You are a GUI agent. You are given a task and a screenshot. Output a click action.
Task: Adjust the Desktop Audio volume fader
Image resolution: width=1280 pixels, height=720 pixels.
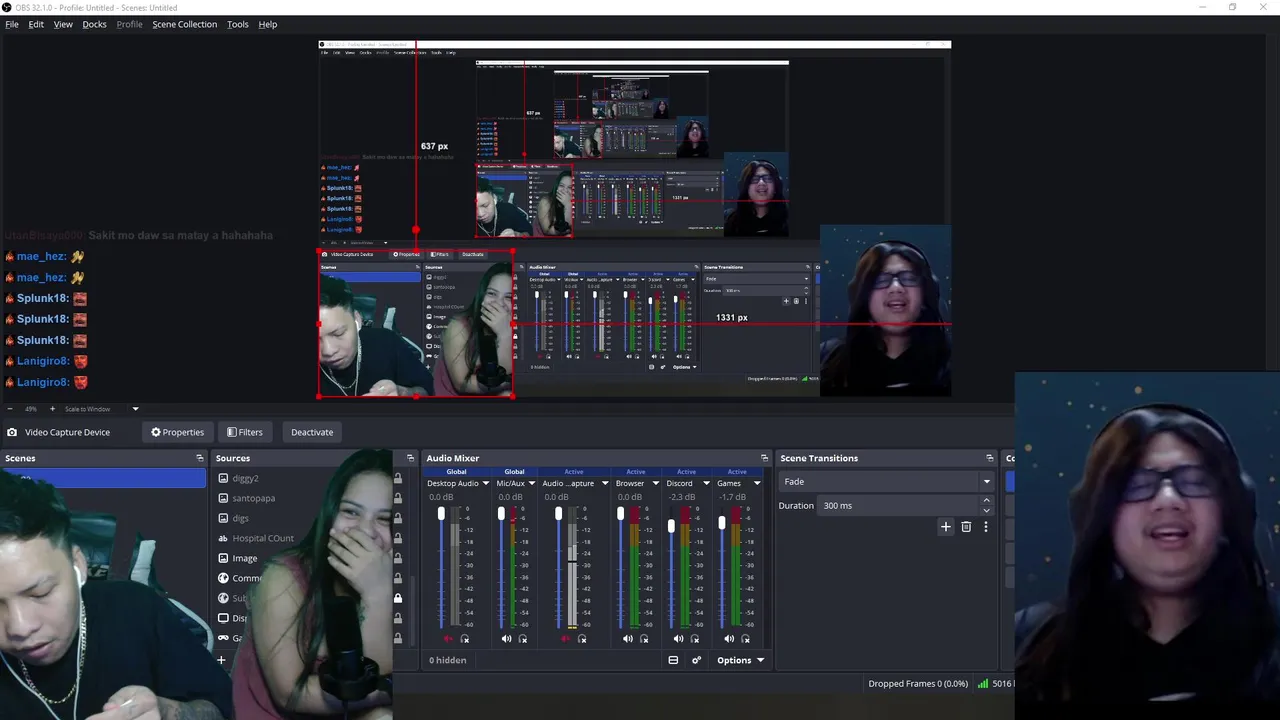(x=441, y=514)
